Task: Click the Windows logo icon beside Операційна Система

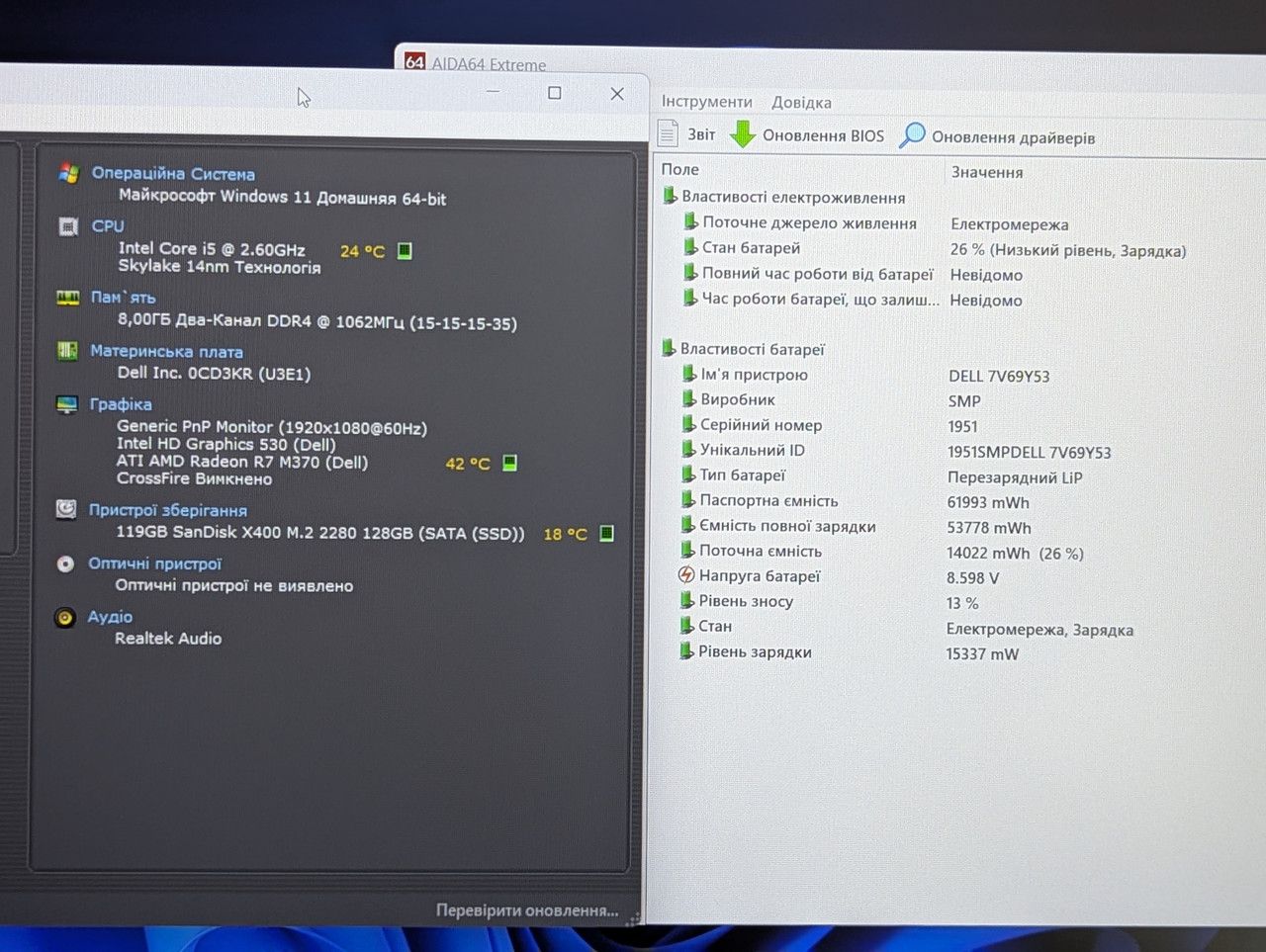Action: tap(68, 173)
